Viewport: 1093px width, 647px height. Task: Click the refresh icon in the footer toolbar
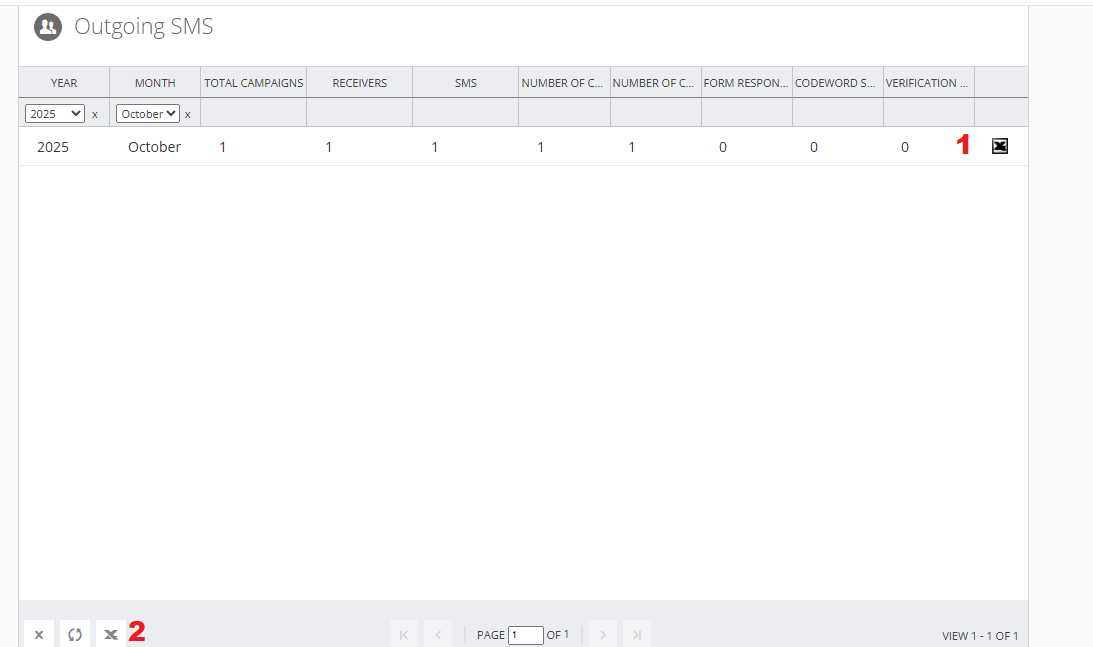tap(75, 634)
